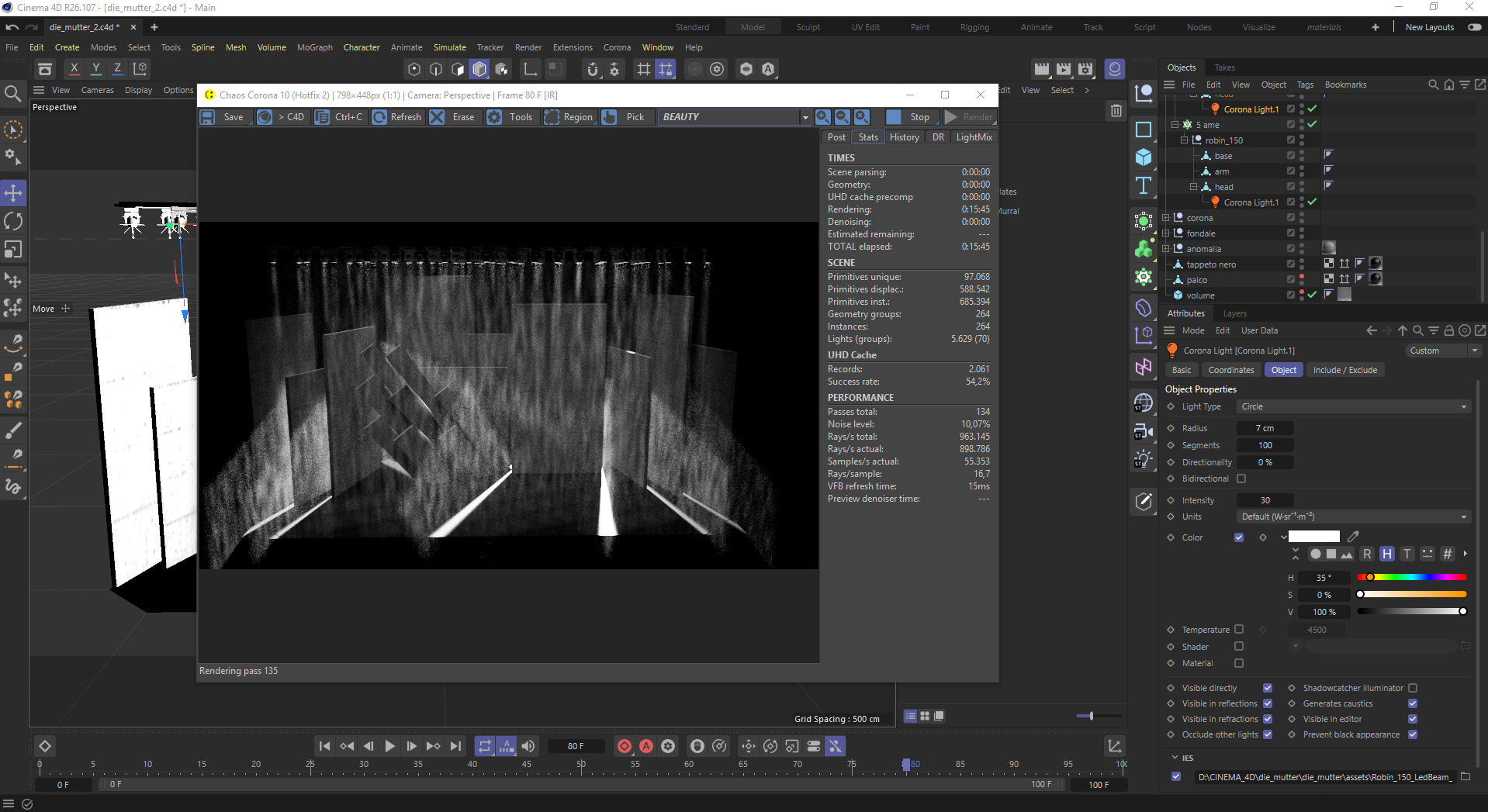
Task: Click the Saturation slider
Action: 1411,594
